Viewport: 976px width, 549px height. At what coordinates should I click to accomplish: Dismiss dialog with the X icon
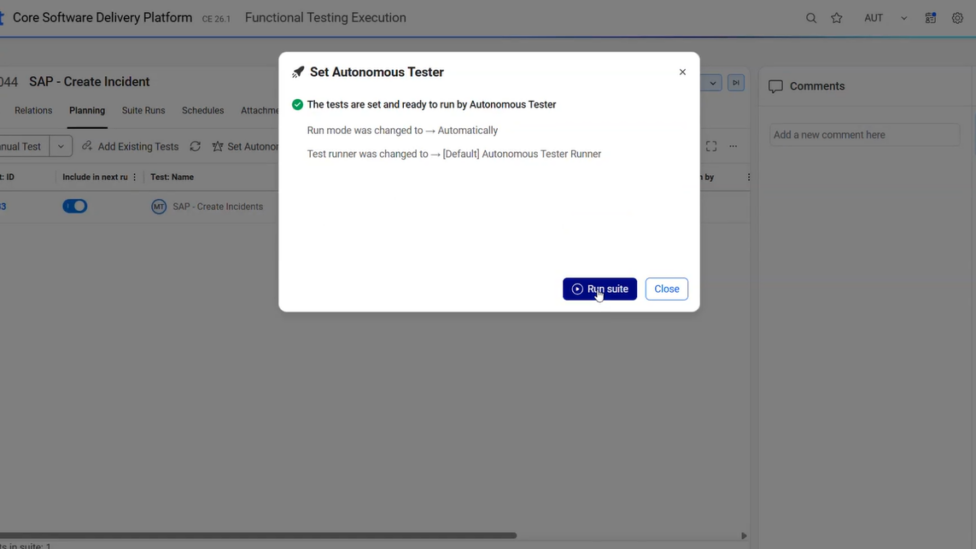tap(682, 72)
